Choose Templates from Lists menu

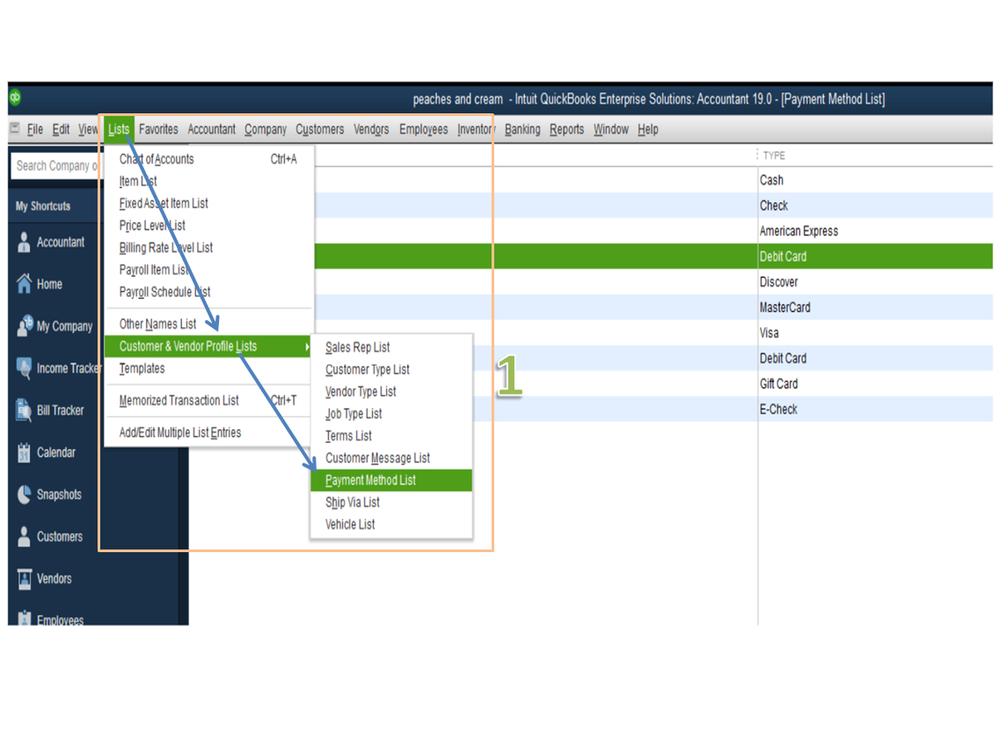point(208,369)
